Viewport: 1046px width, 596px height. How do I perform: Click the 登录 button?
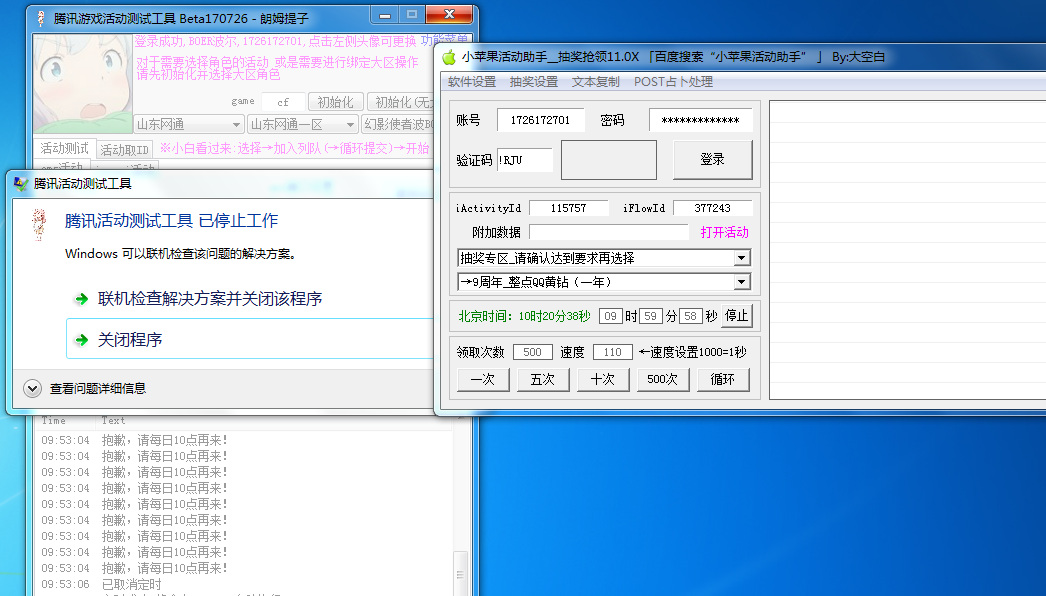pyautogui.click(x=712, y=160)
